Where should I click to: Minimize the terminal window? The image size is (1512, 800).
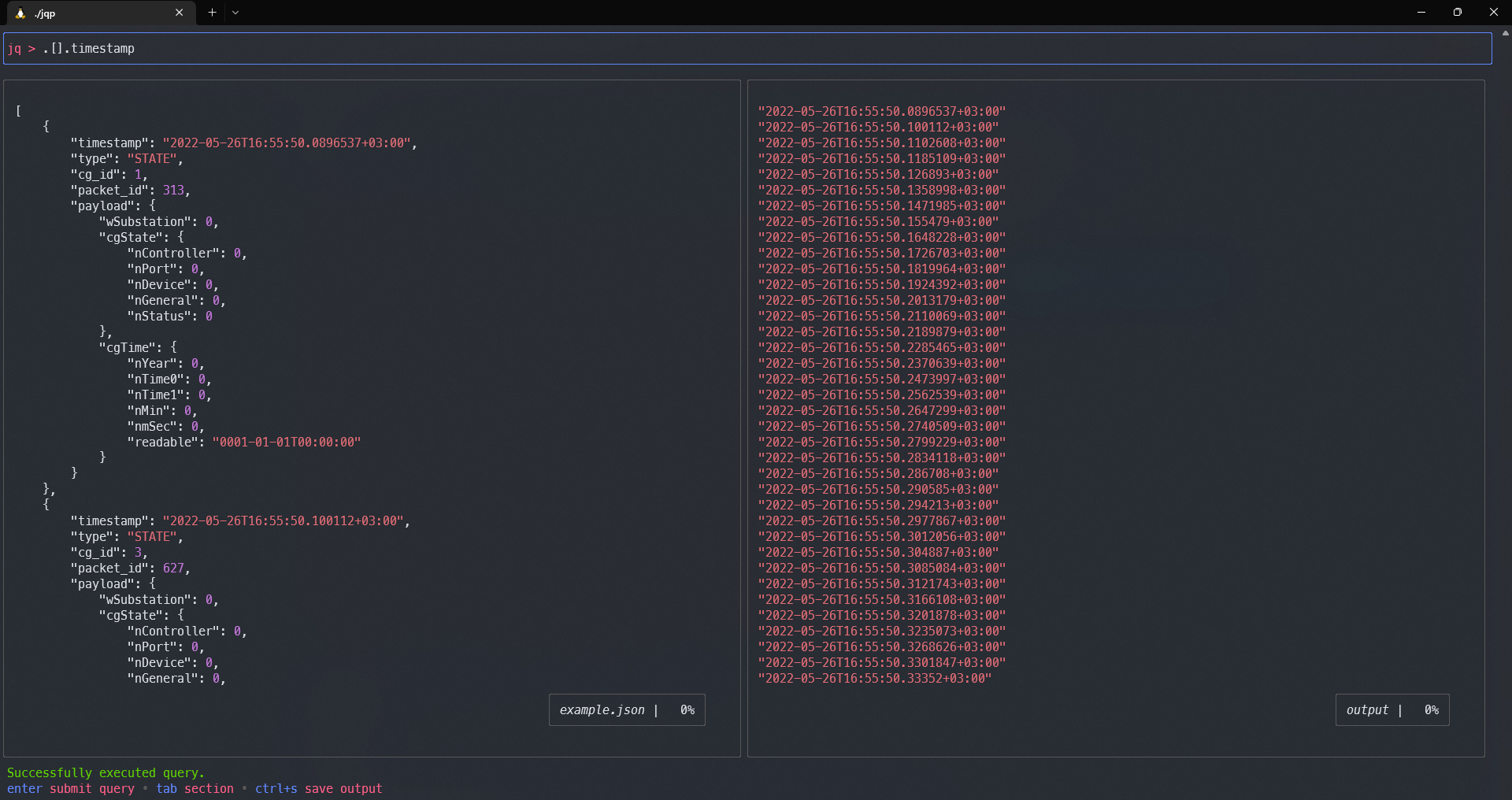click(1421, 13)
